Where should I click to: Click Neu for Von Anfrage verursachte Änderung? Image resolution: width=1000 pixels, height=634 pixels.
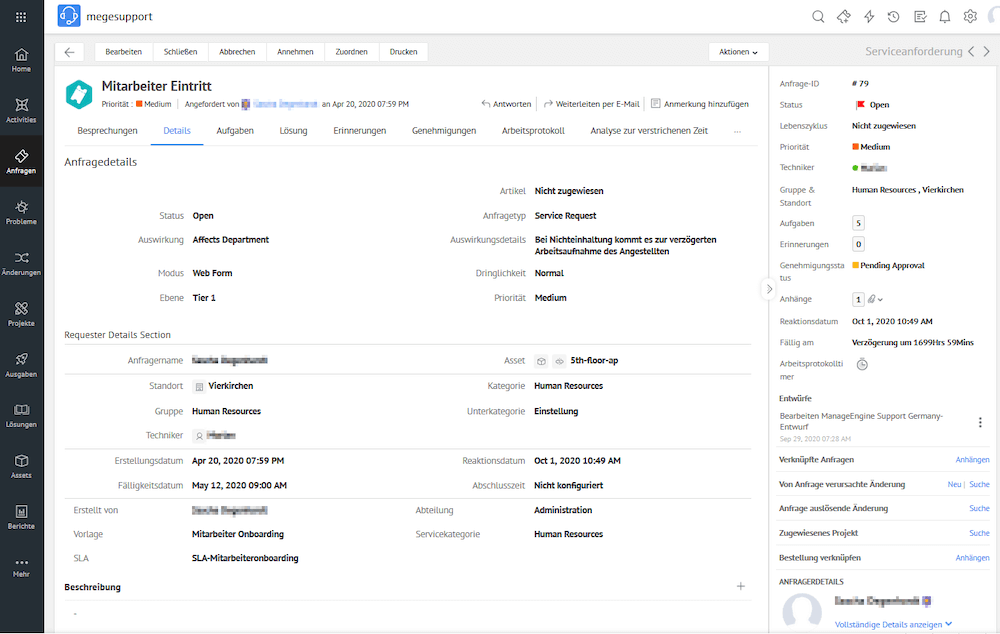point(954,485)
